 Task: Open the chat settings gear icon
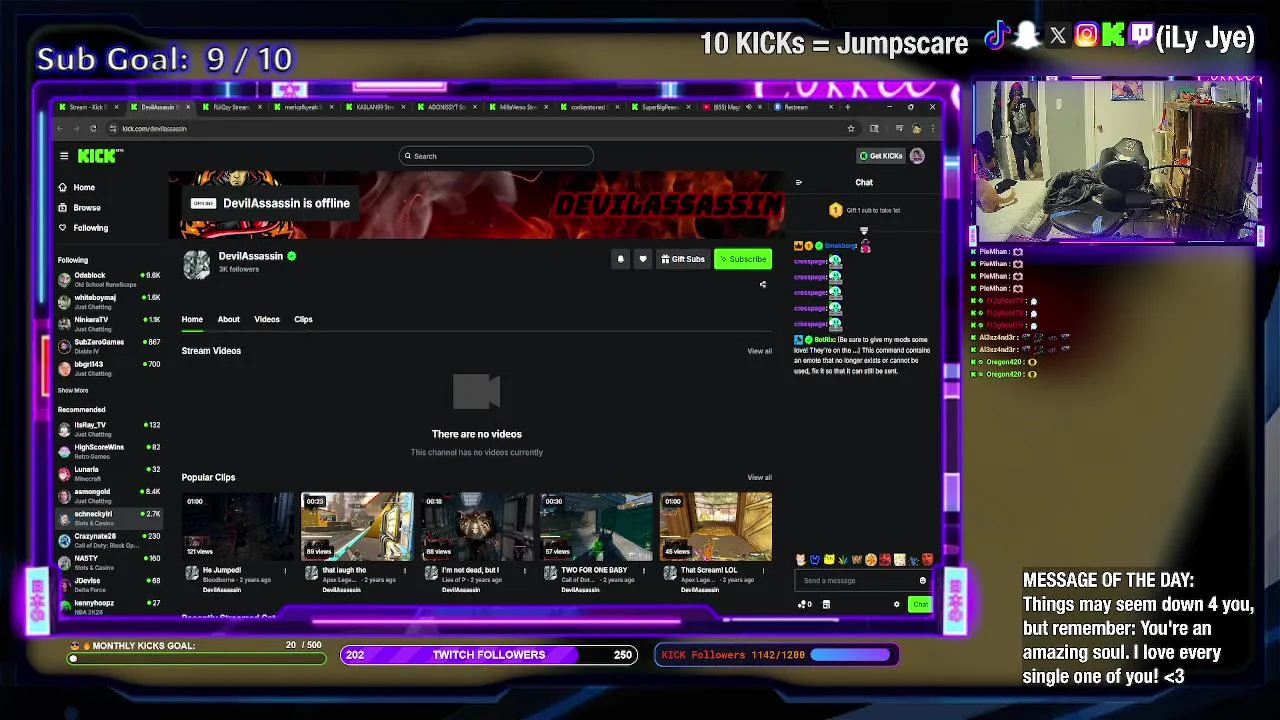[896, 604]
